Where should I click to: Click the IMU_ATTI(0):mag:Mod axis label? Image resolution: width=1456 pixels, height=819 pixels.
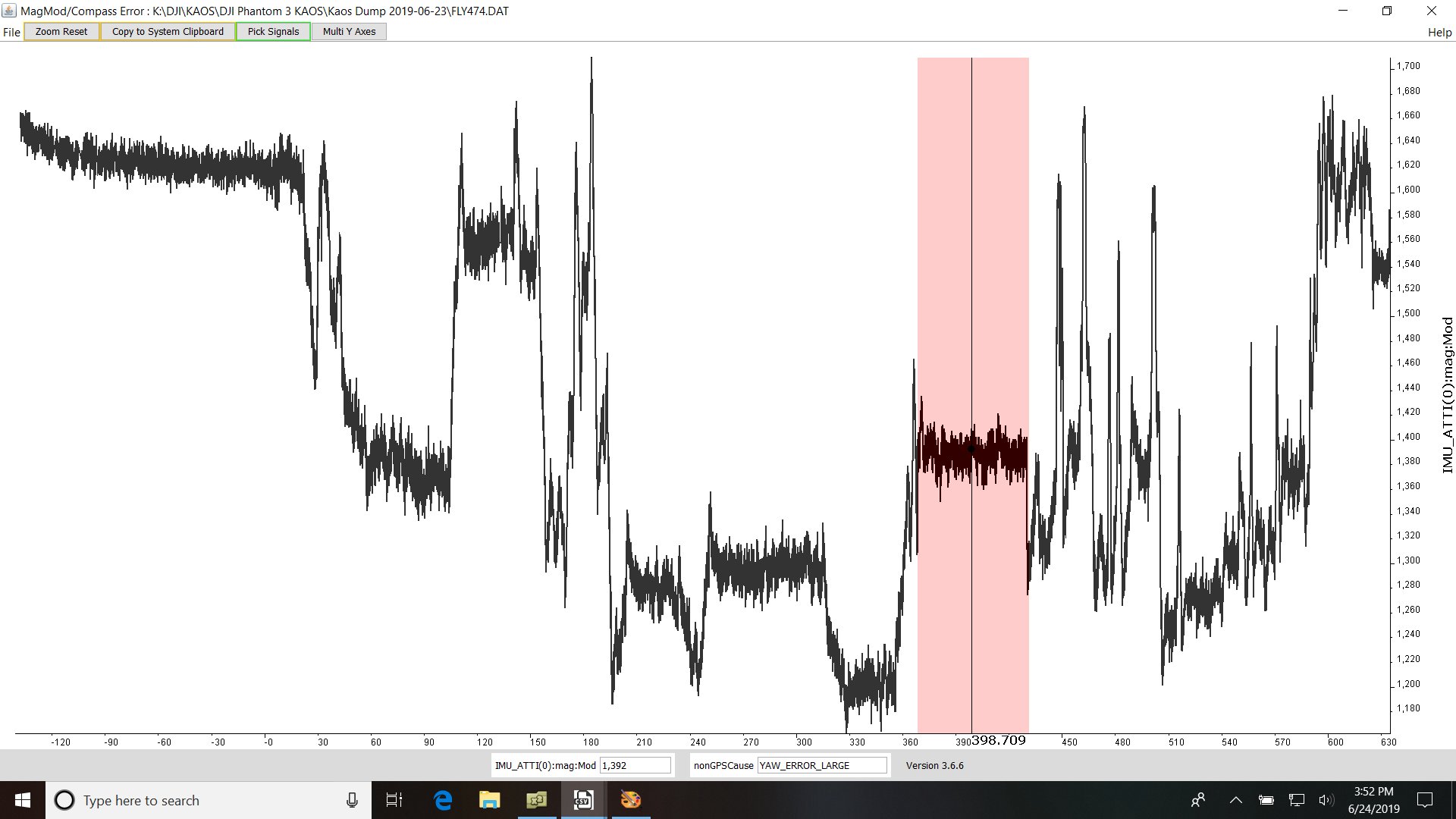tap(1448, 395)
